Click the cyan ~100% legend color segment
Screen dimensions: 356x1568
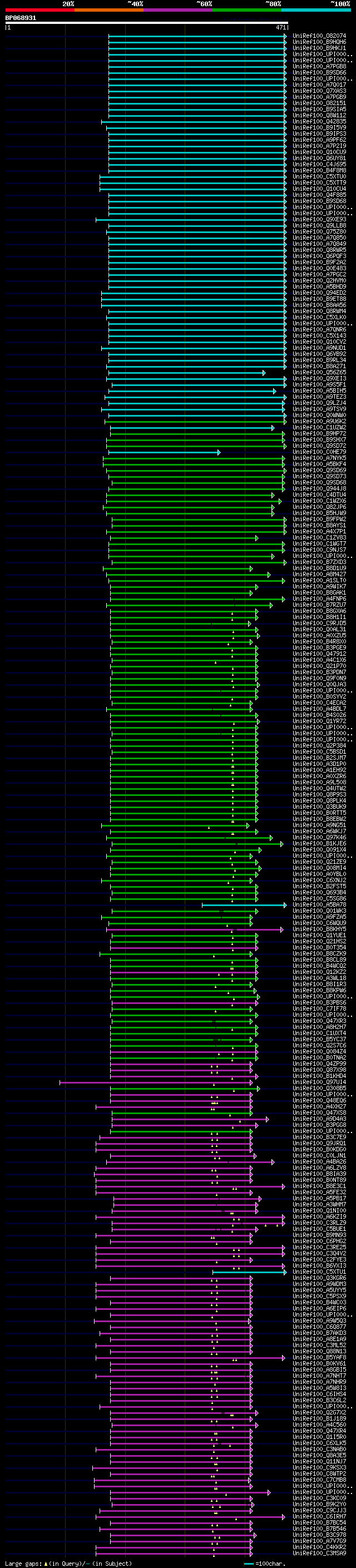[316, 10]
